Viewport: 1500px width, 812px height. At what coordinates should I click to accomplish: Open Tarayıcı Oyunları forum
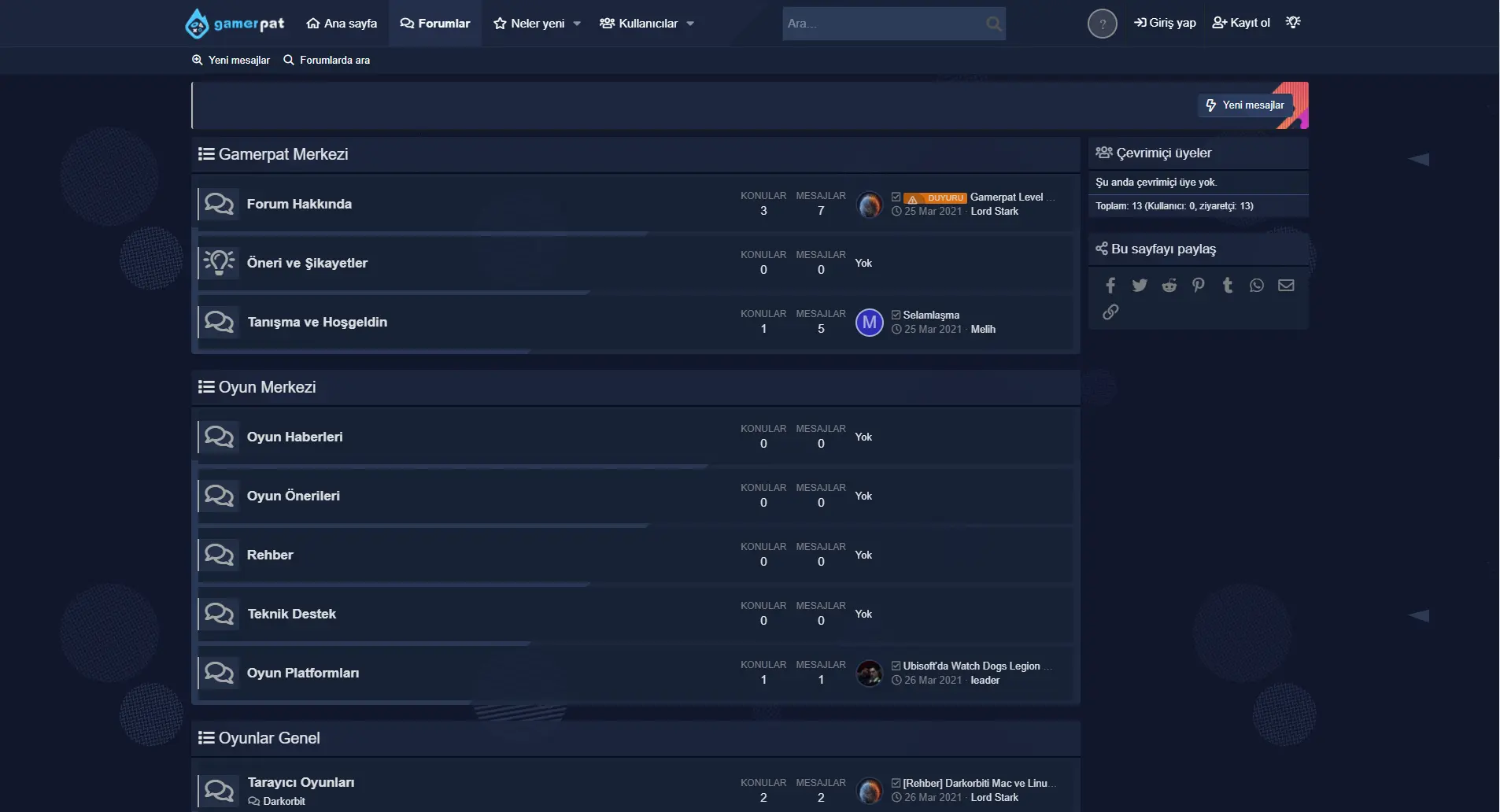coord(301,782)
